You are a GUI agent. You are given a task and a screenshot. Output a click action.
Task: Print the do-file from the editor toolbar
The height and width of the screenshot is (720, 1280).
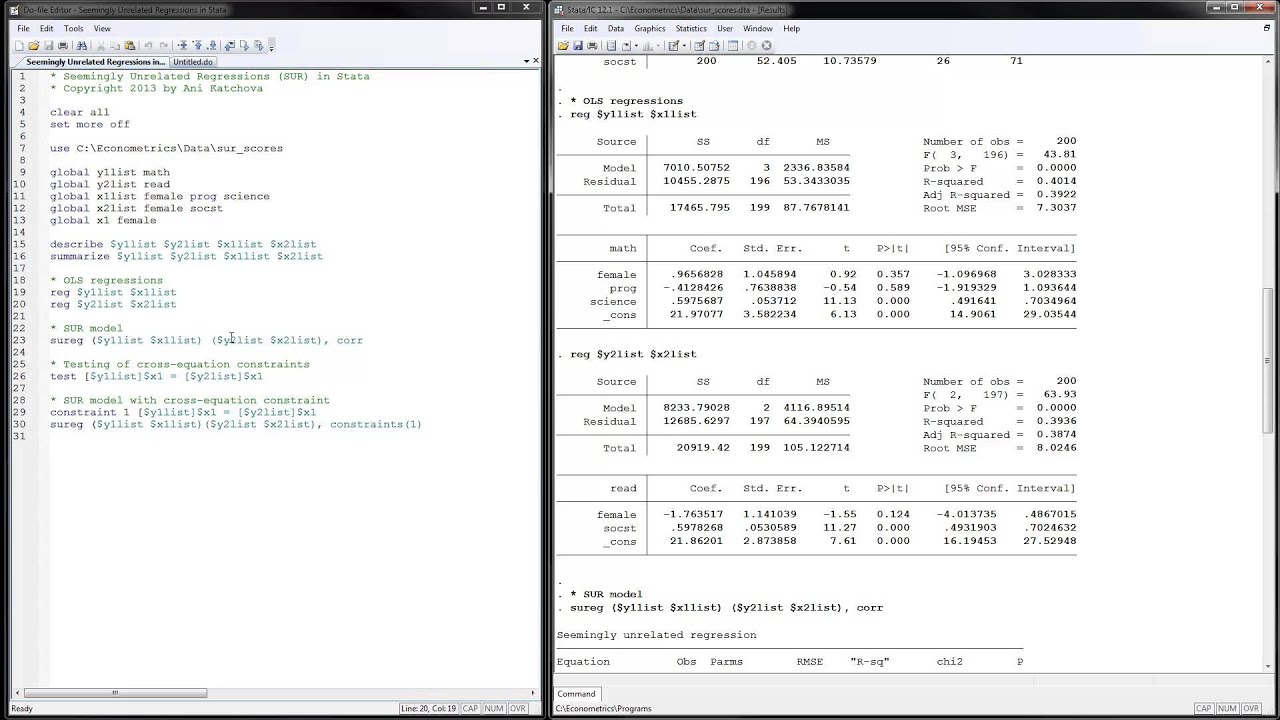click(x=63, y=45)
